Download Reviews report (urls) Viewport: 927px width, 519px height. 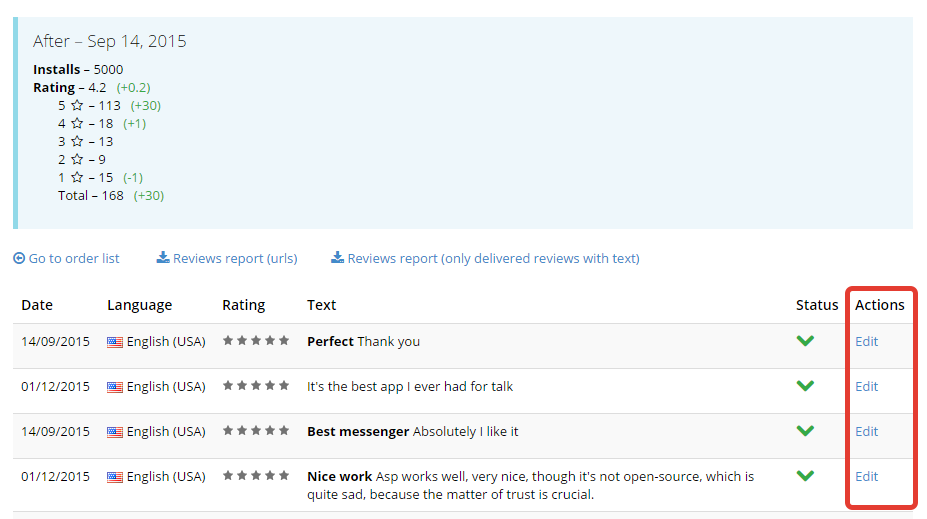235,258
